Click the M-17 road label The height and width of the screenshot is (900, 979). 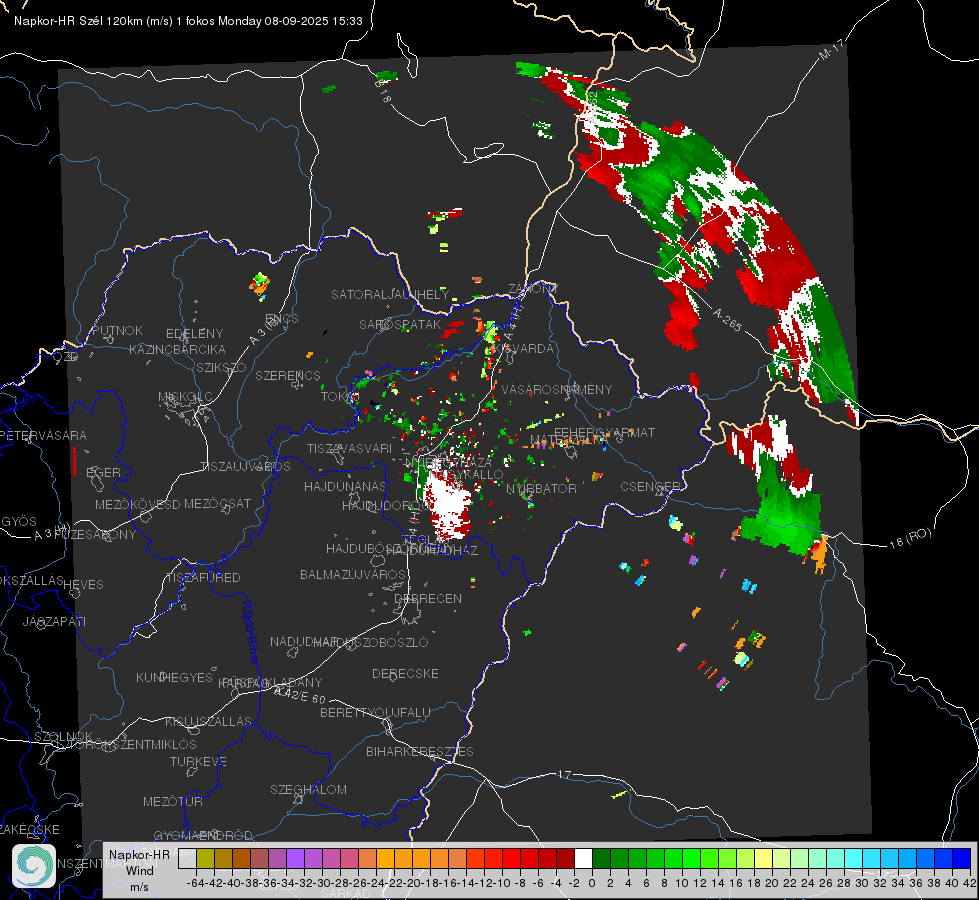pyautogui.click(x=830, y=49)
